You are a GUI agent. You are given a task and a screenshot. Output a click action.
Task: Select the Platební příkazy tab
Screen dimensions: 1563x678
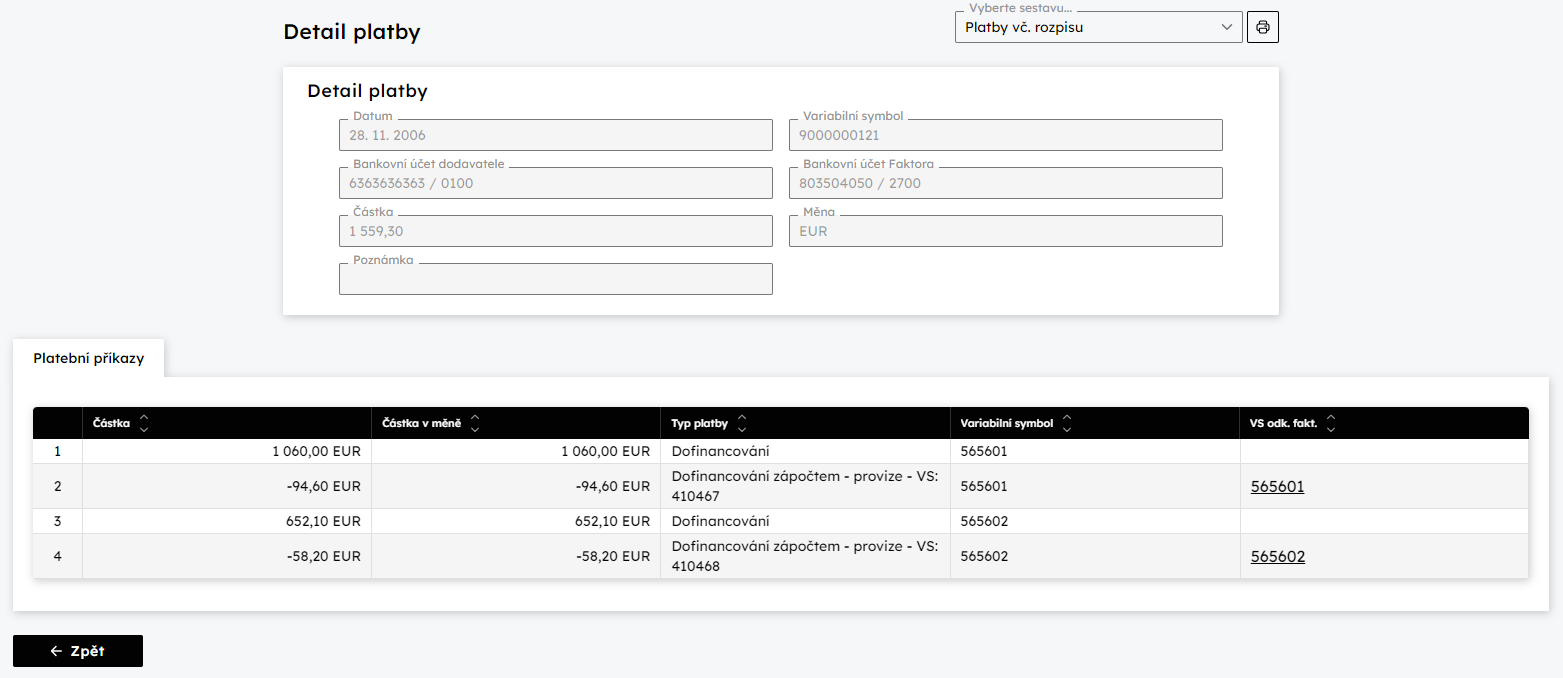pos(88,358)
